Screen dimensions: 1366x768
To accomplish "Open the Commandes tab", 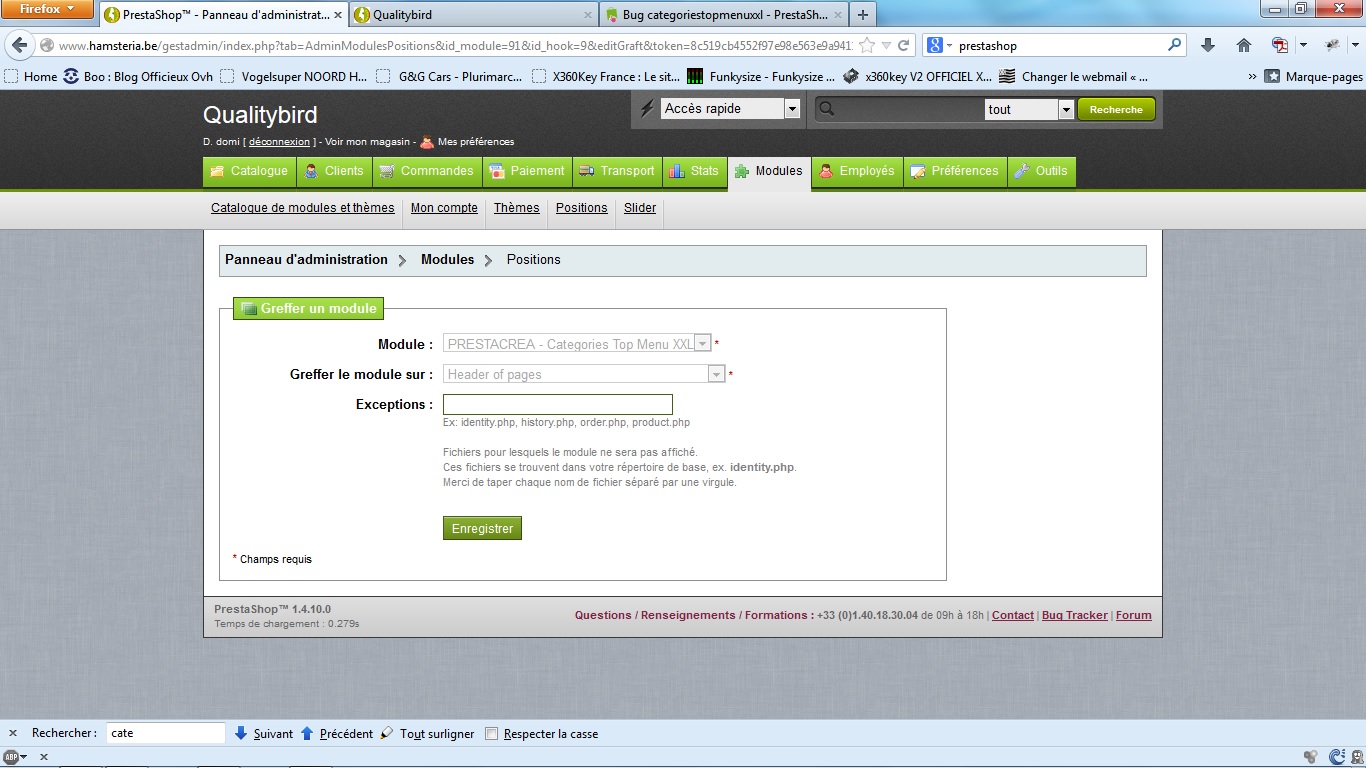I will pyautogui.click(x=427, y=171).
